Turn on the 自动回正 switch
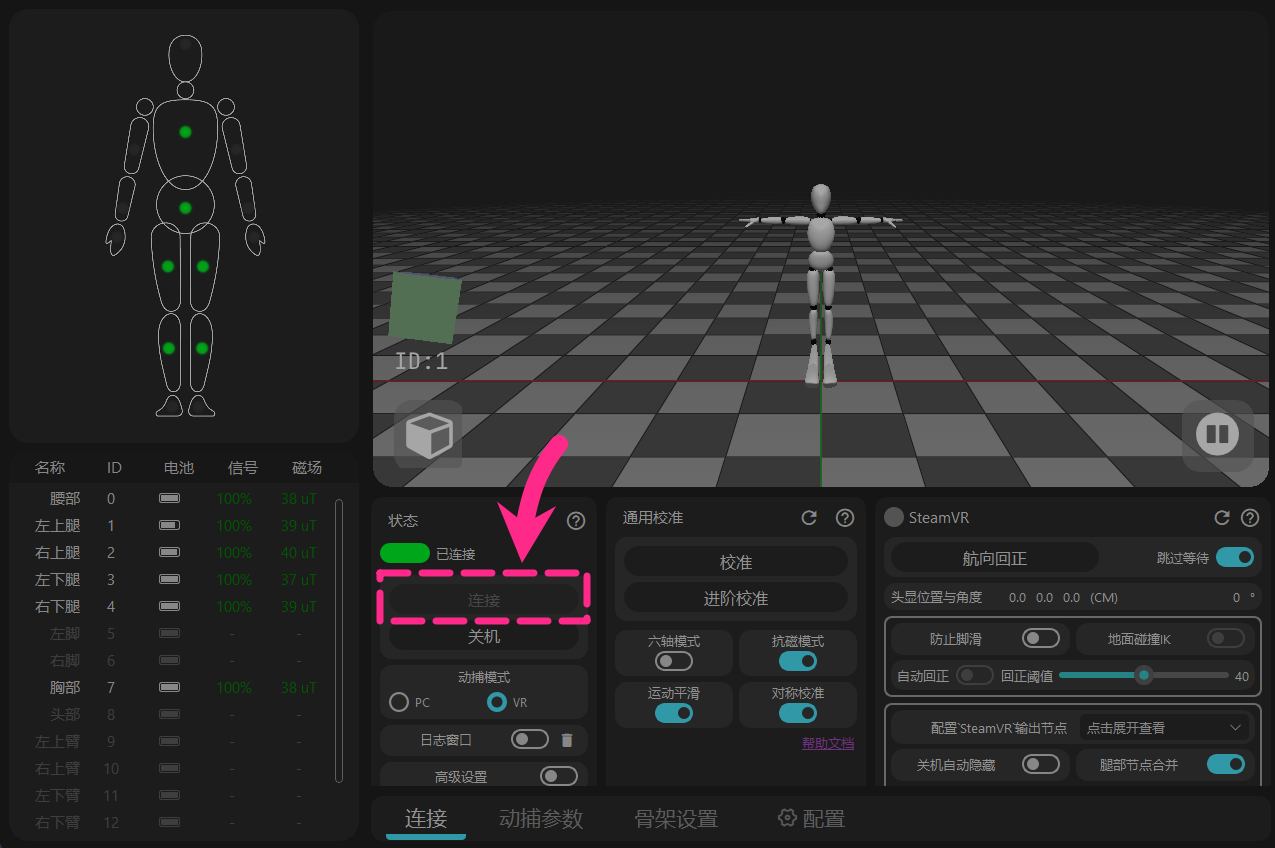Viewport: 1275px width, 848px height. 975,675
